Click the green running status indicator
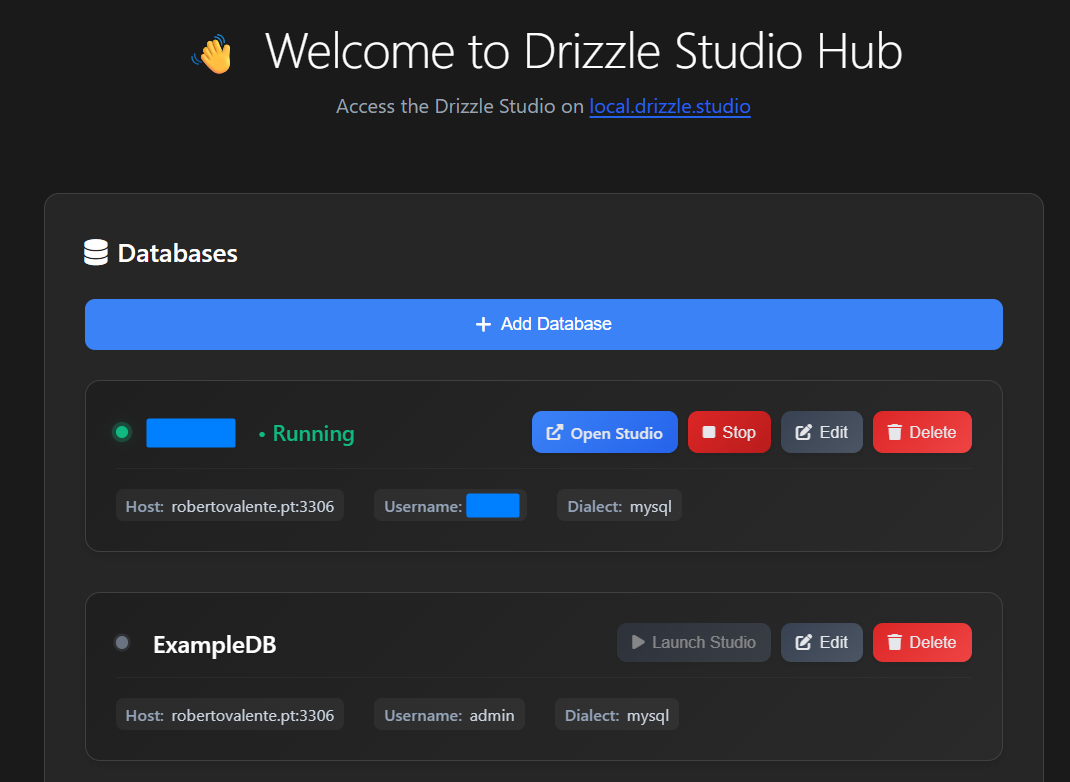Image resolution: width=1070 pixels, height=782 pixels. (122, 432)
